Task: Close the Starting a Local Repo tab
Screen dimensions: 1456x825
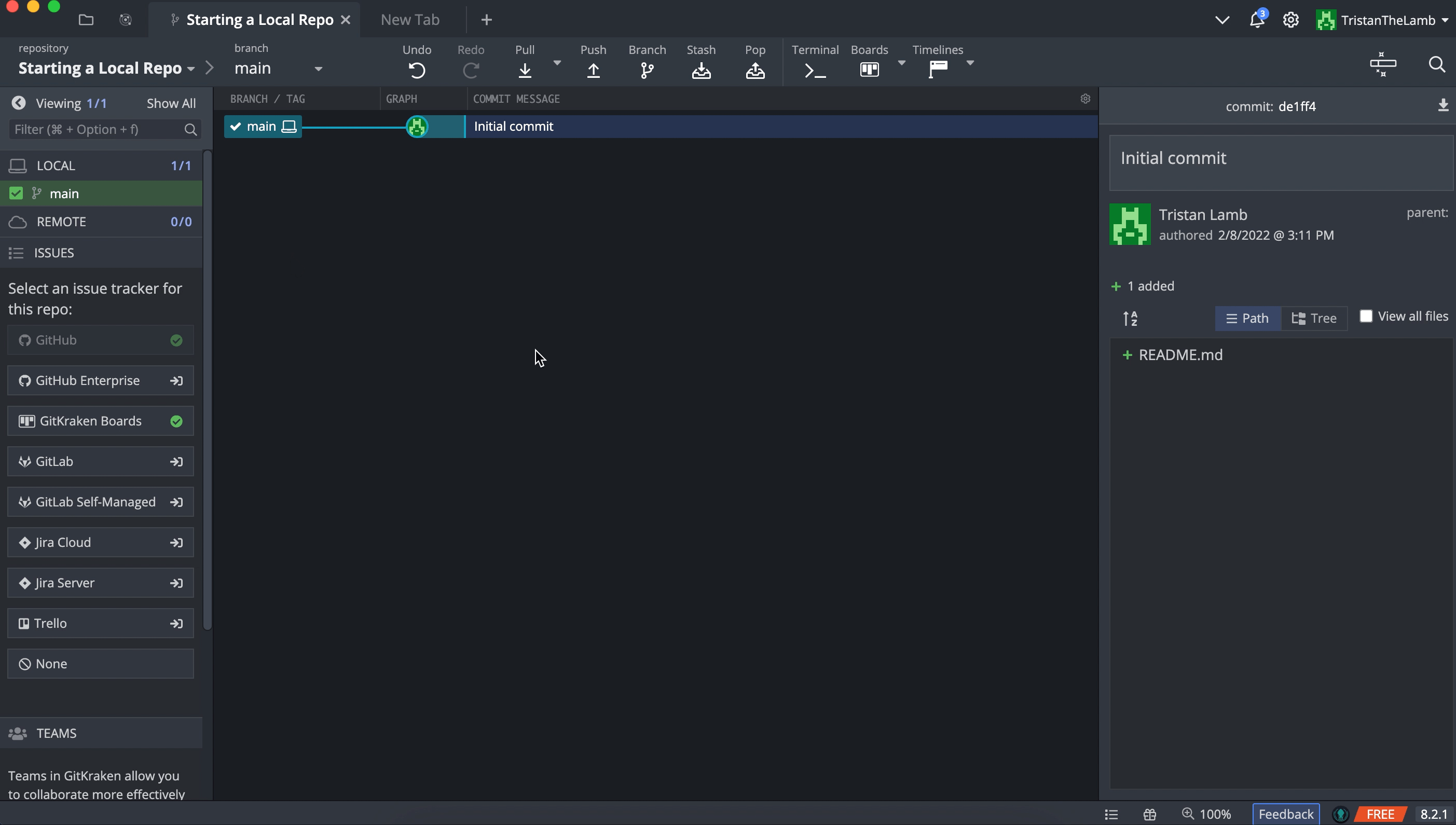Action: coord(346,20)
